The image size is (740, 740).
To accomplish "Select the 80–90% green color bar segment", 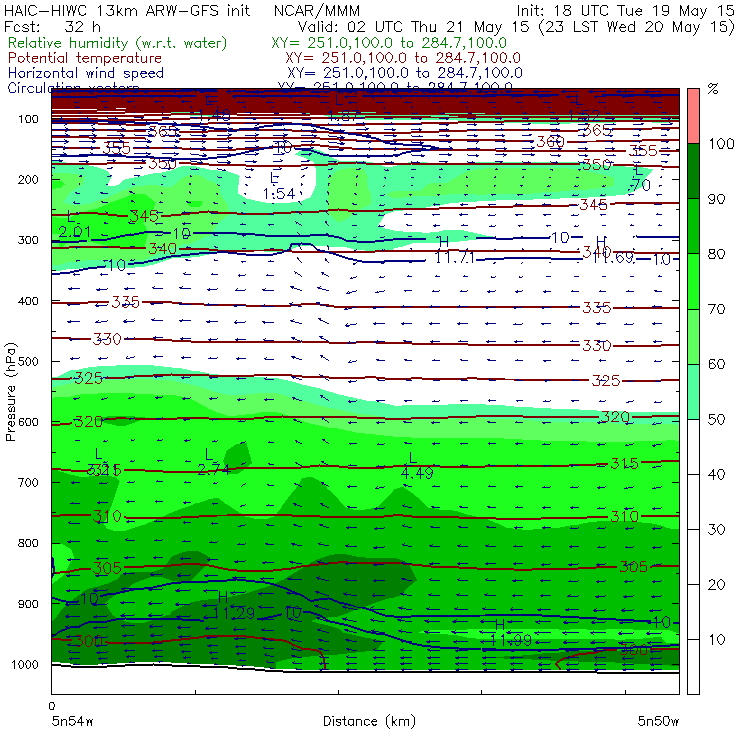I will (693, 226).
